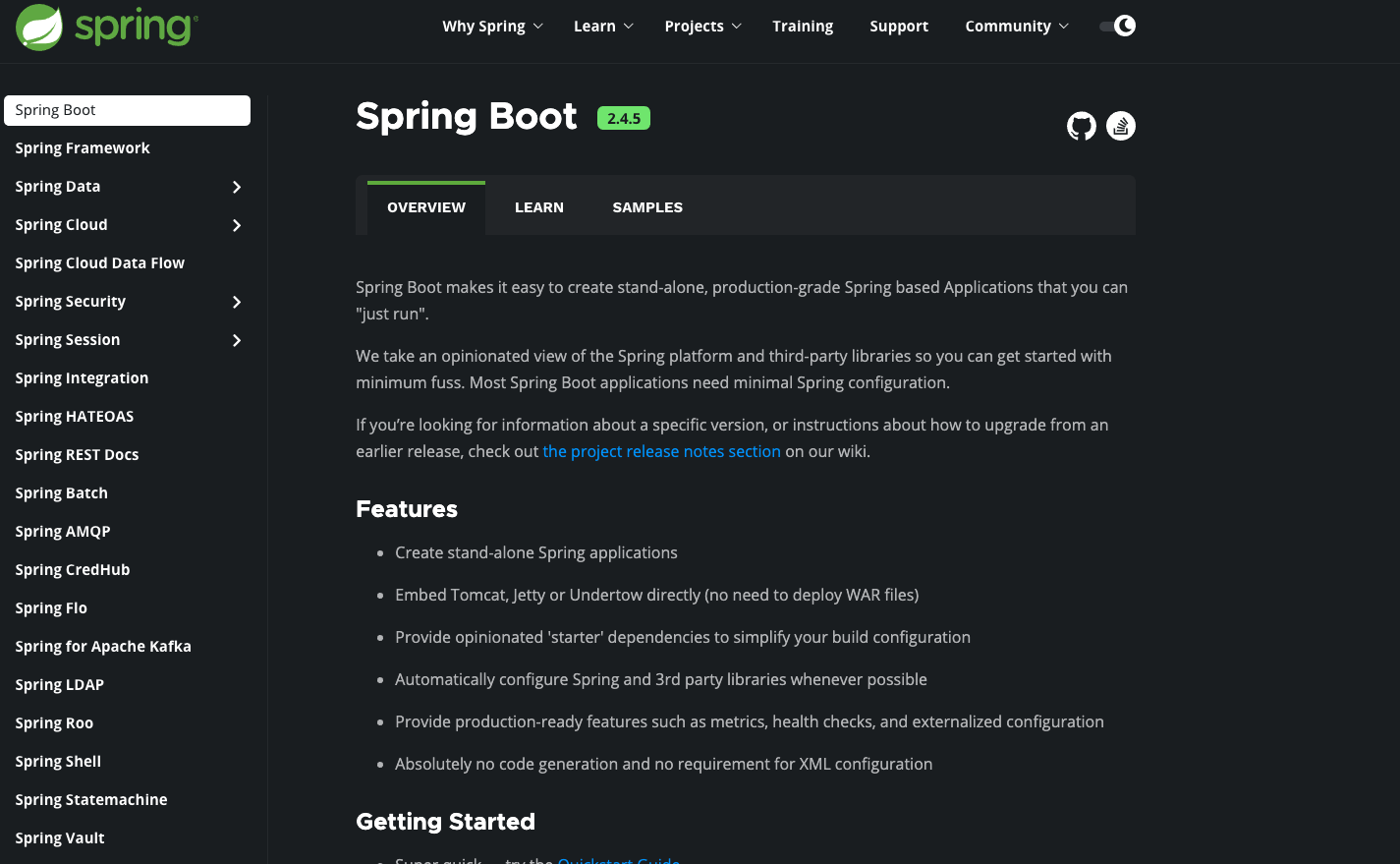Expand the Spring Data submenu chevron
The width and height of the screenshot is (1400, 864).
tap(237, 187)
